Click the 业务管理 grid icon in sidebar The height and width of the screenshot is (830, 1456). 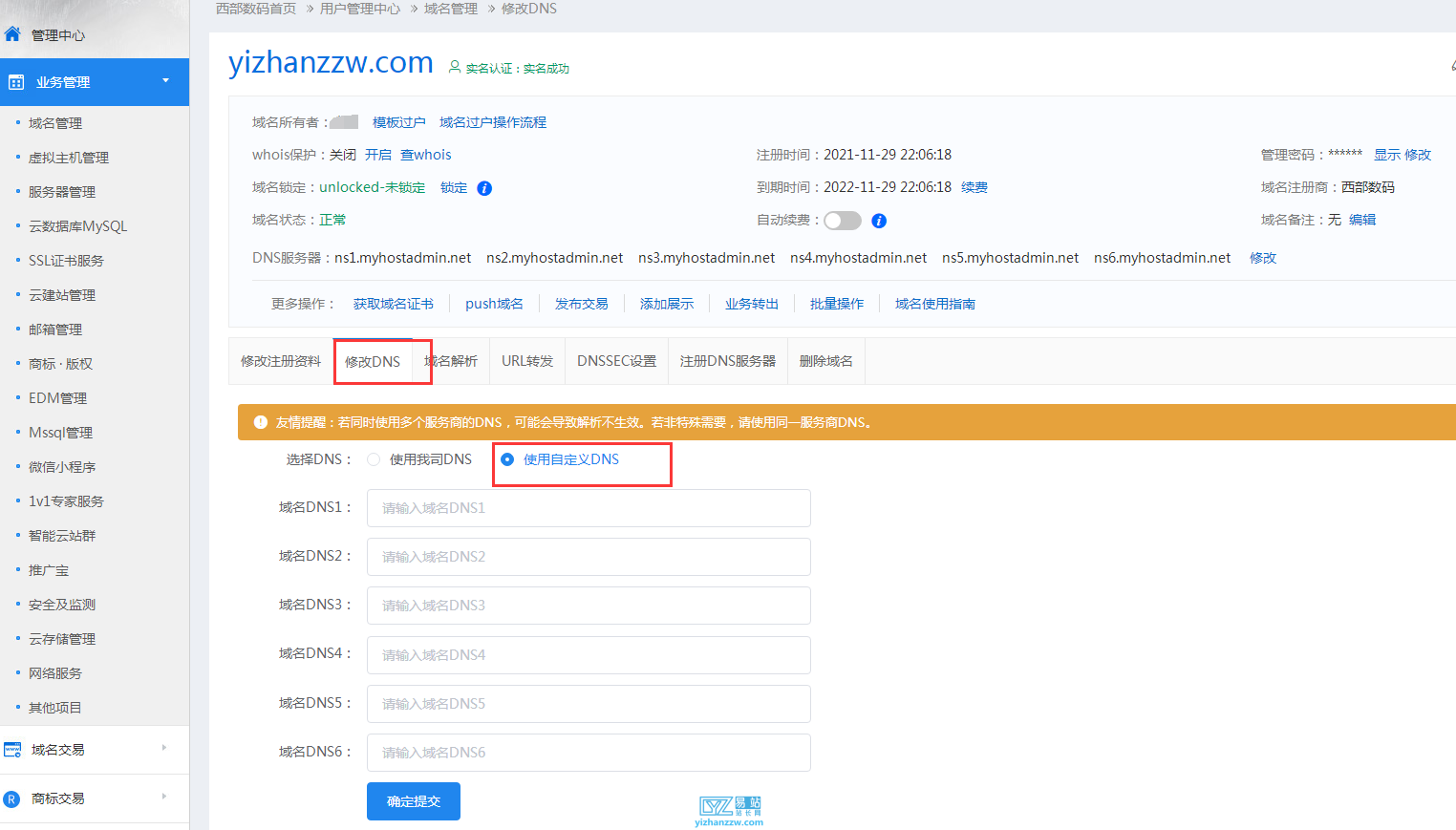coord(15,82)
